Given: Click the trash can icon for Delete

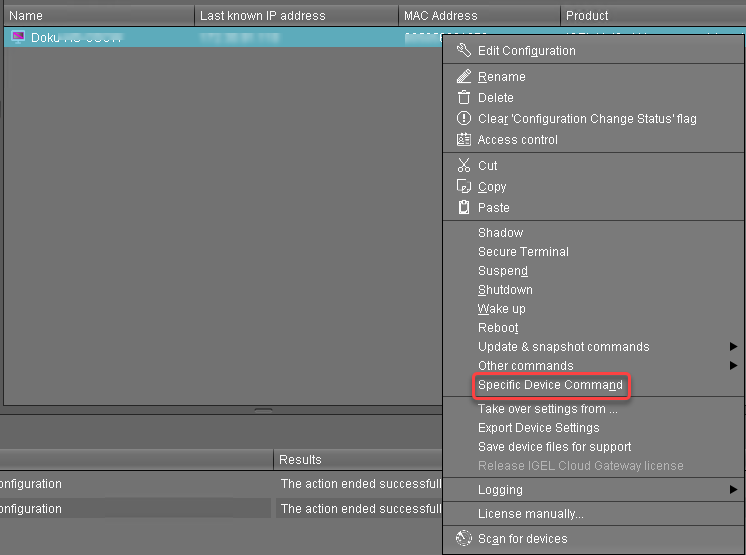Looking at the screenshot, I should click(x=463, y=98).
